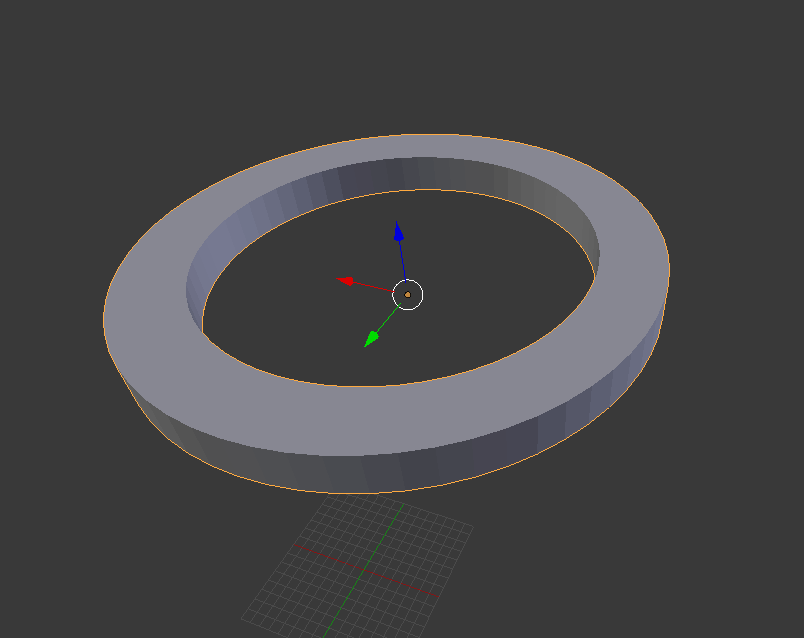Click the green Y-axis arrowhead of the gizmo

[371, 339]
